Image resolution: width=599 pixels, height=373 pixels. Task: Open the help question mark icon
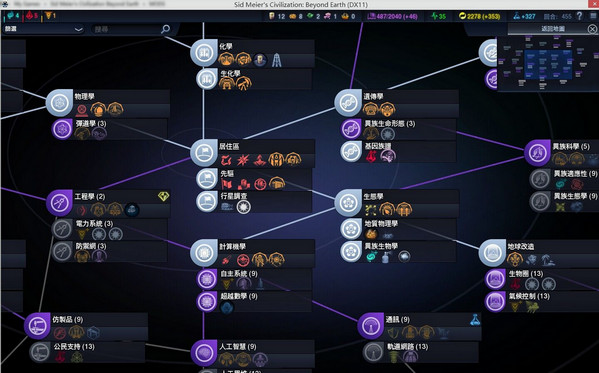580,16
